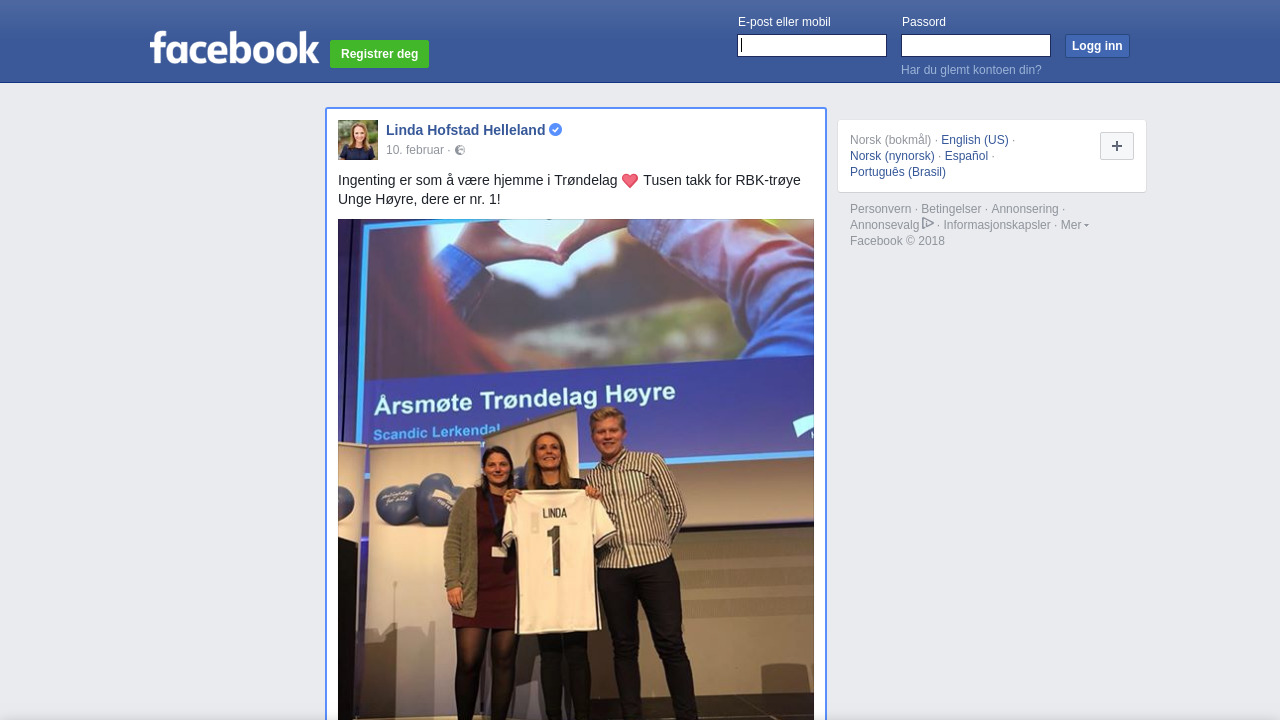Click the plus button for more languages
The image size is (1280, 720).
click(x=1117, y=146)
